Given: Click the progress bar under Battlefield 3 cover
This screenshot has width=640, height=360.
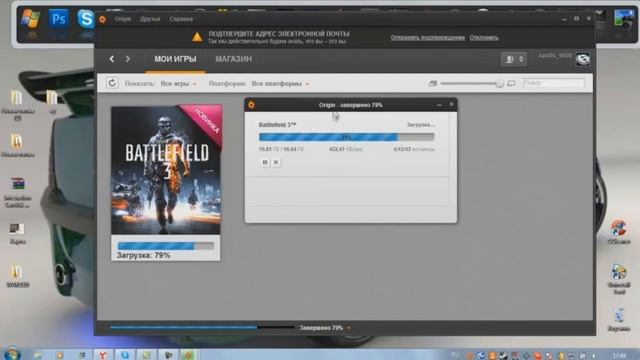Looking at the screenshot, I should click(x=166, y=246).
